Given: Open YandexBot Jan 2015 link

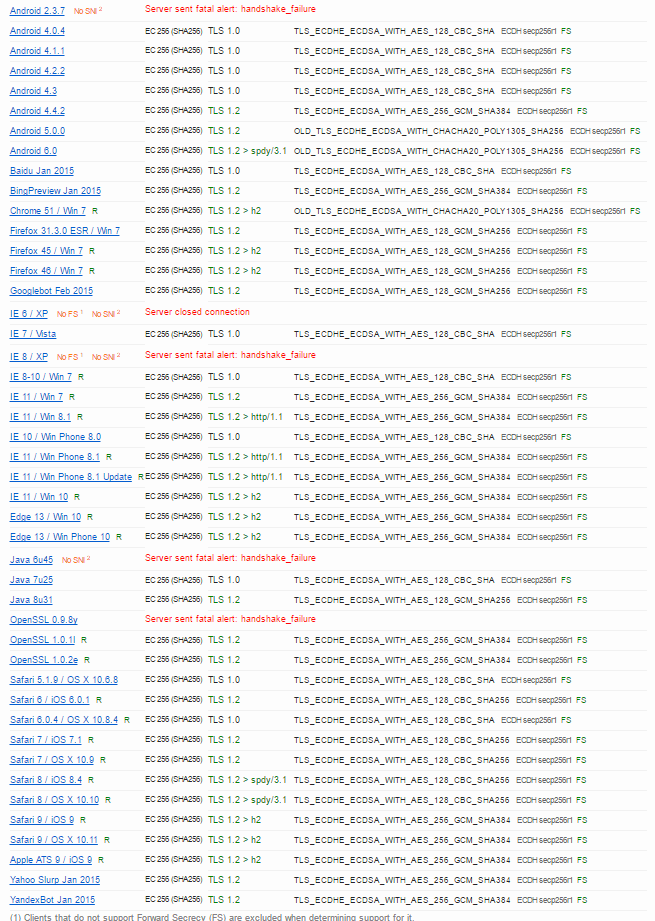Looking at the screenshot, I should point(52,899).
